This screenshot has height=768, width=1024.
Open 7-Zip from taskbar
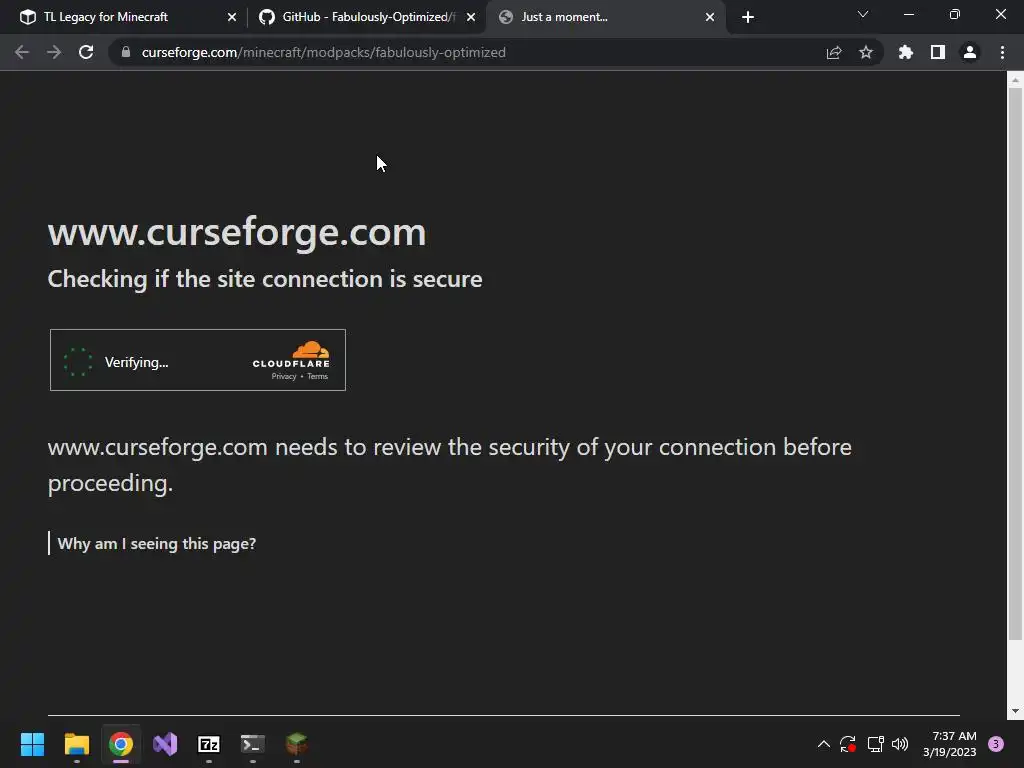[209, 744]
